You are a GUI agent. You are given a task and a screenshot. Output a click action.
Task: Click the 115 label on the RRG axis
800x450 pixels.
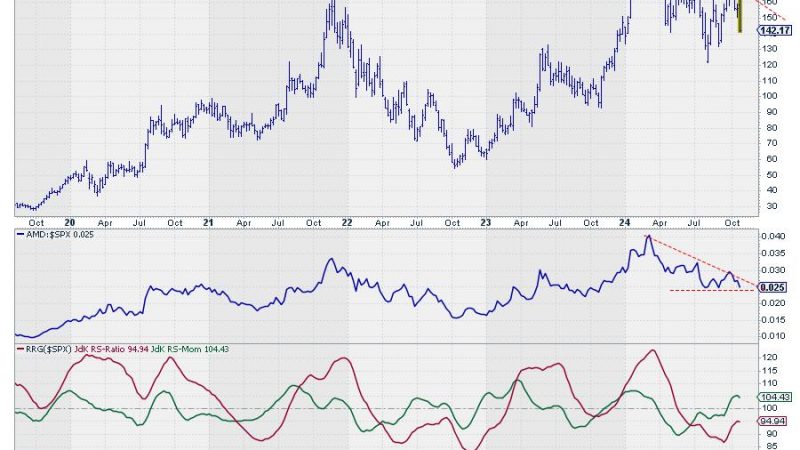[770, 370]
